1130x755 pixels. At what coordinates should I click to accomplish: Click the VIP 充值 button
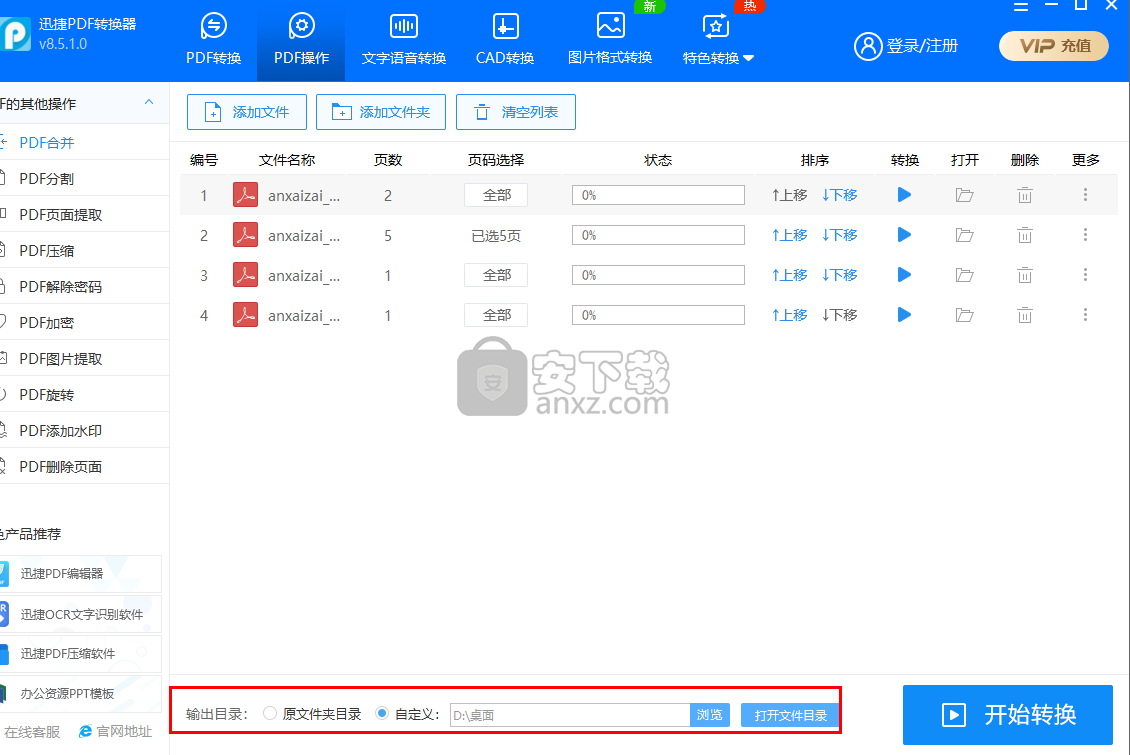click(1054, 46)
